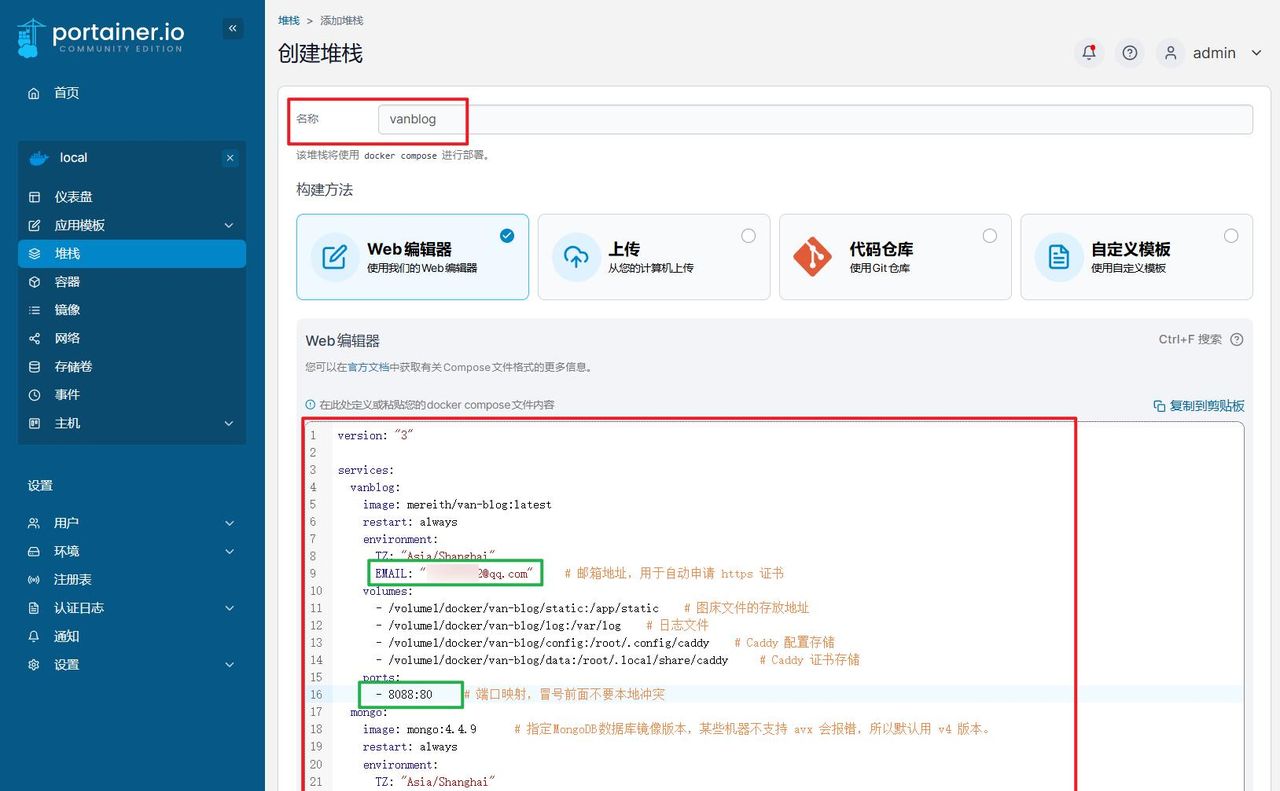Click the 设置 gear icon in sidebar
Screen dimensions: 1280x791
35,664
